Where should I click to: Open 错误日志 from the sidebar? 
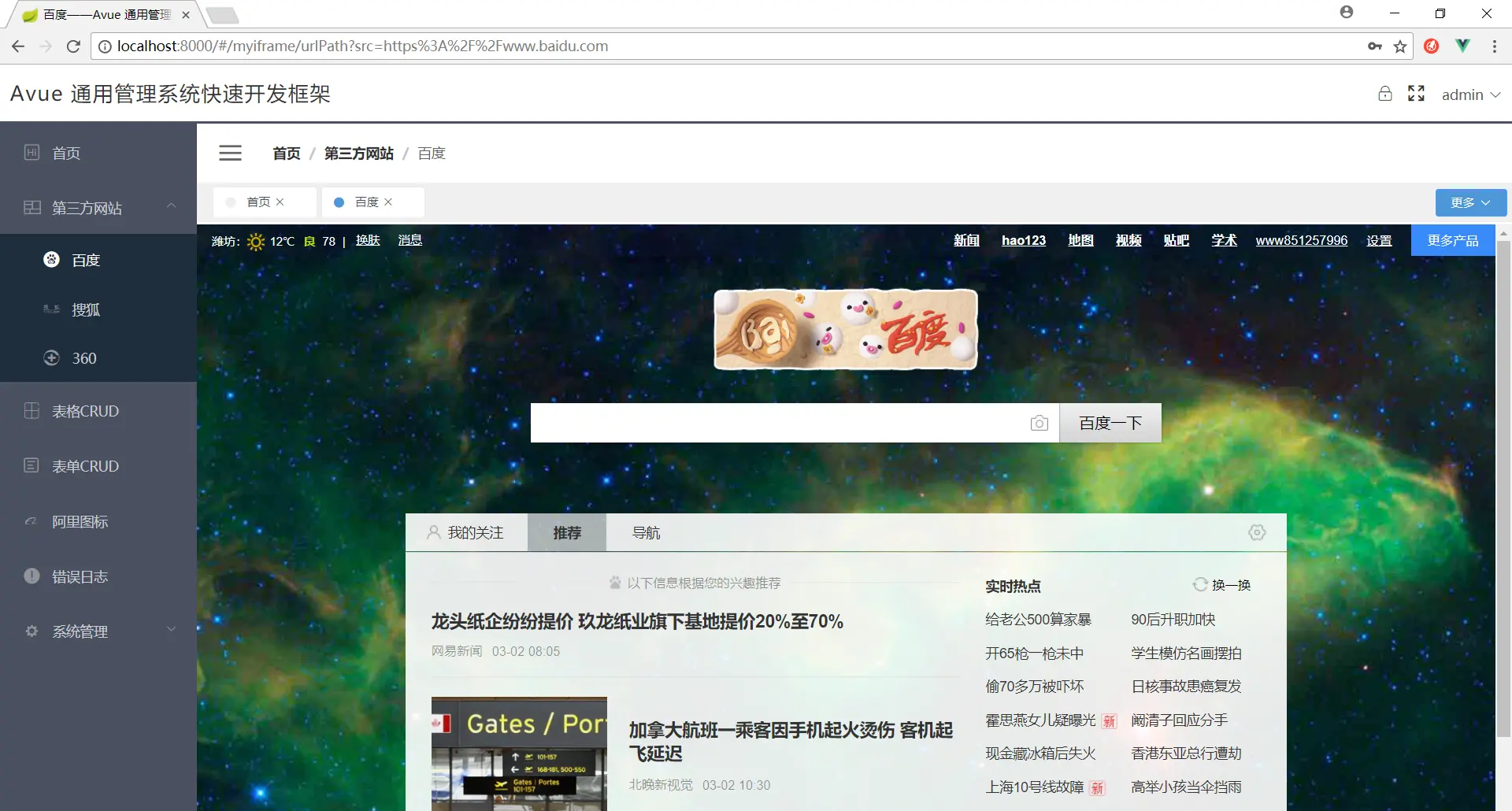98,576
